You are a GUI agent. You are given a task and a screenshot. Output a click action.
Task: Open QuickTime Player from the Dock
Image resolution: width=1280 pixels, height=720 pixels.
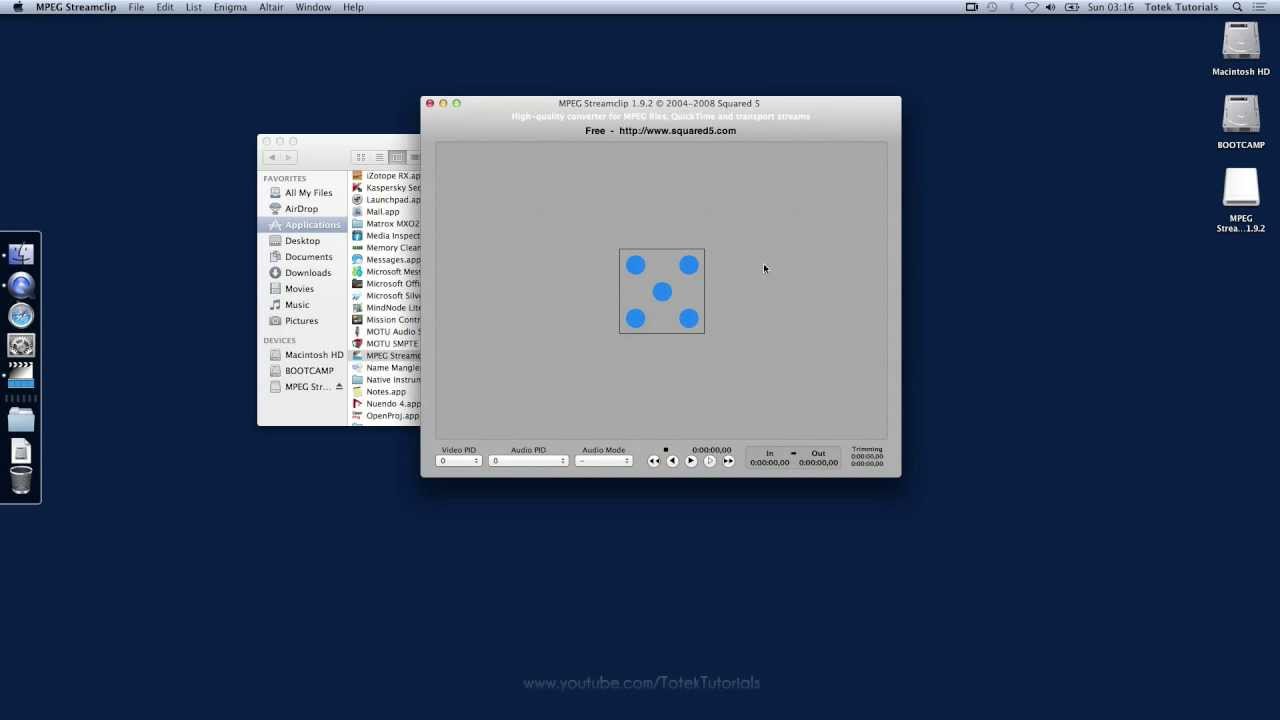pos(21,286)
